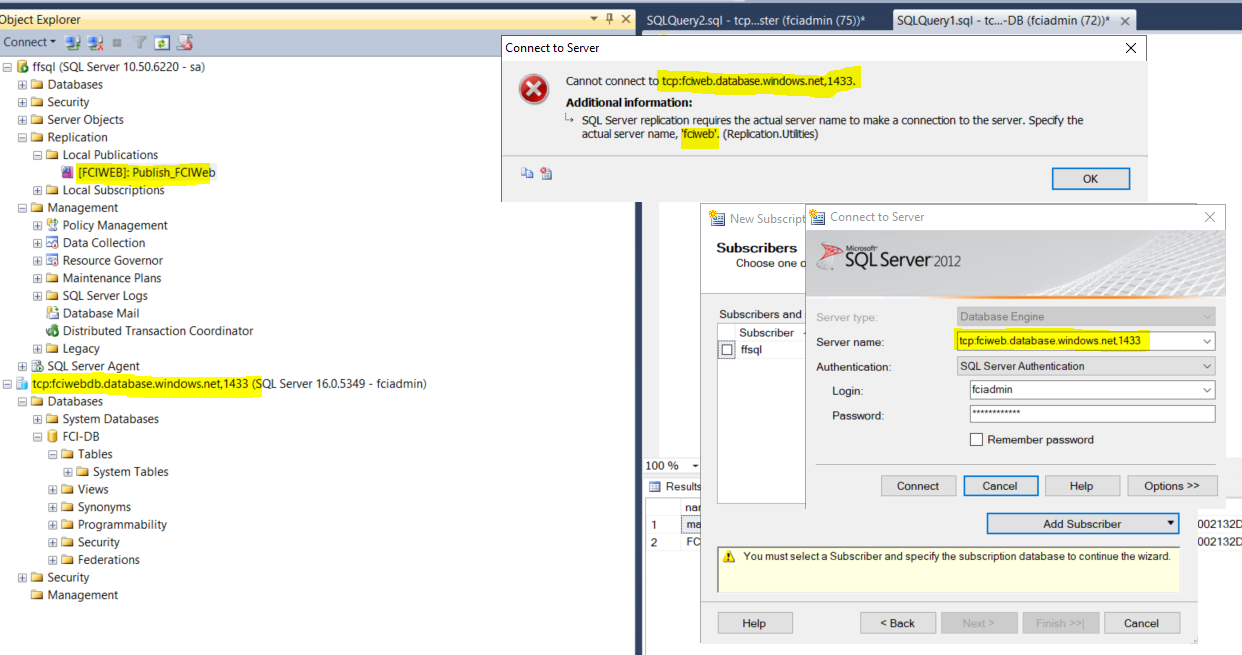Screen dimensions: 1242x655
Task: Click the Resource Governor node icon
Action: point(53,260)
